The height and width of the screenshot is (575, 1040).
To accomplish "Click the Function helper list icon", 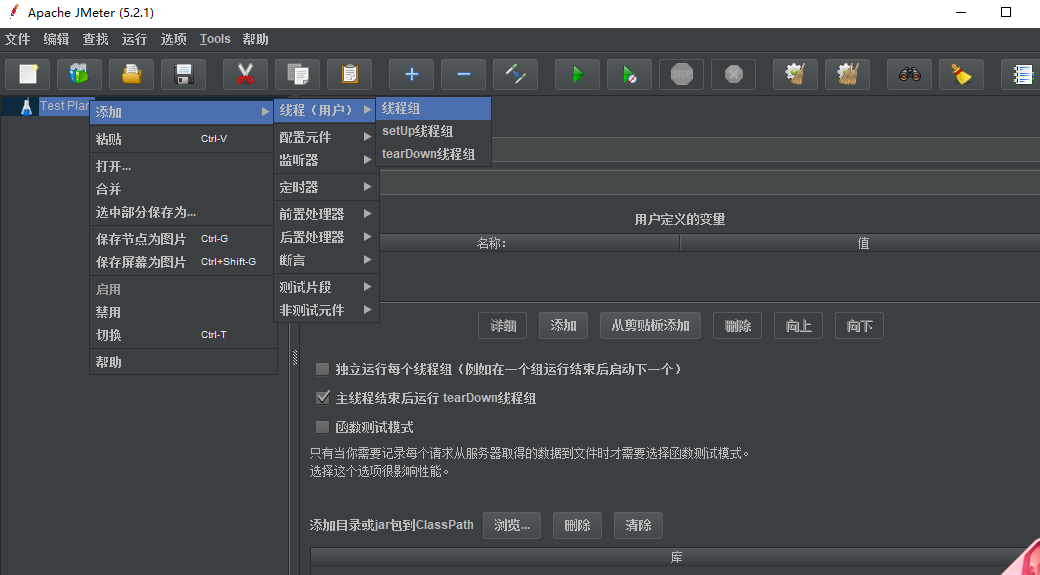I will [1023, 74].
